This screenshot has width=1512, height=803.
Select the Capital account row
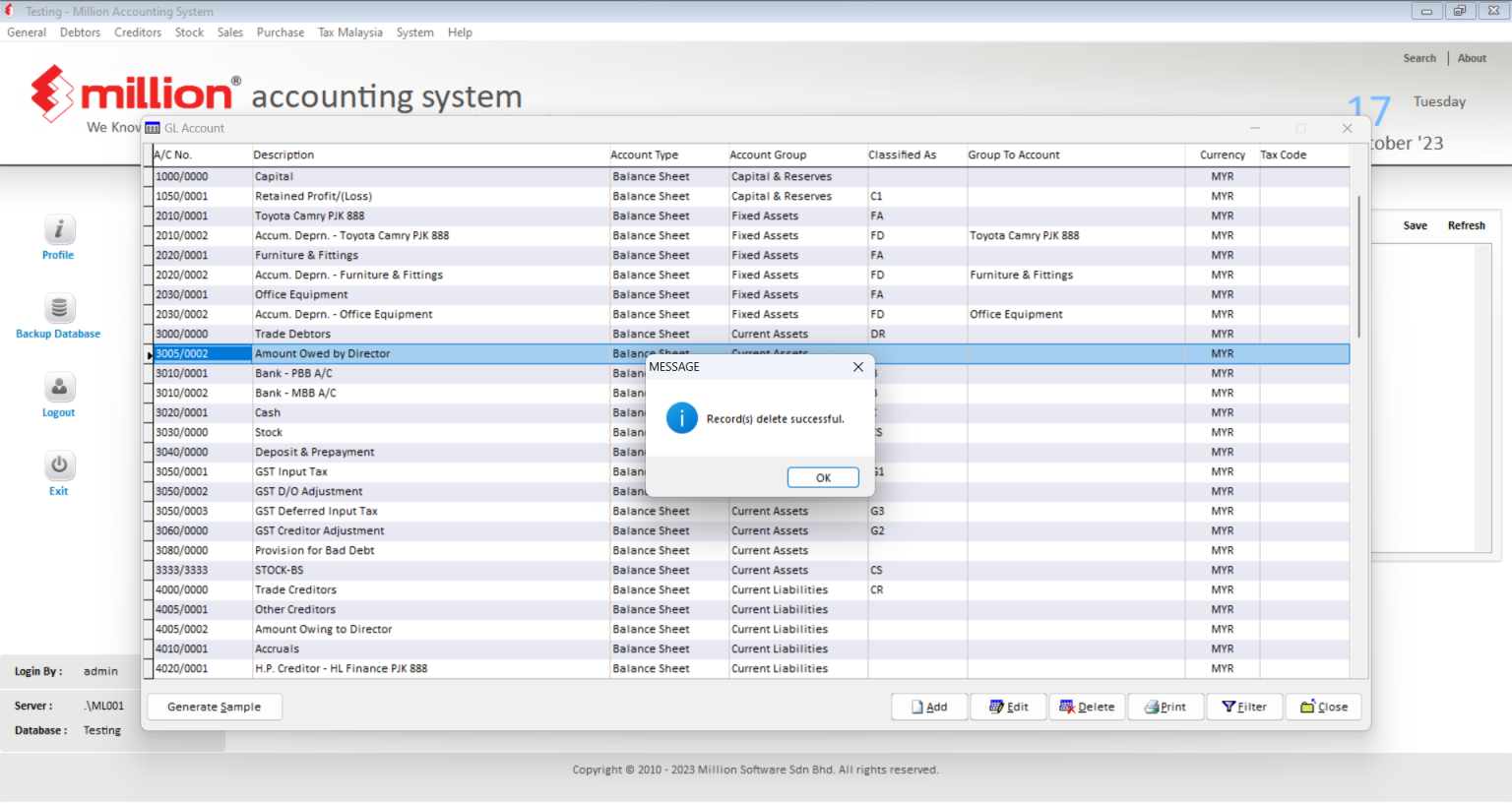coord(751,176)
